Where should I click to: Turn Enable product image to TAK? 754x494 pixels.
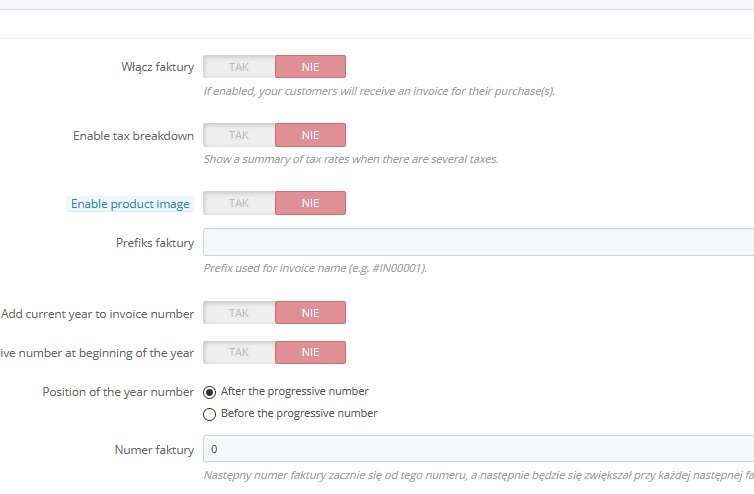(x=239, y=203)
